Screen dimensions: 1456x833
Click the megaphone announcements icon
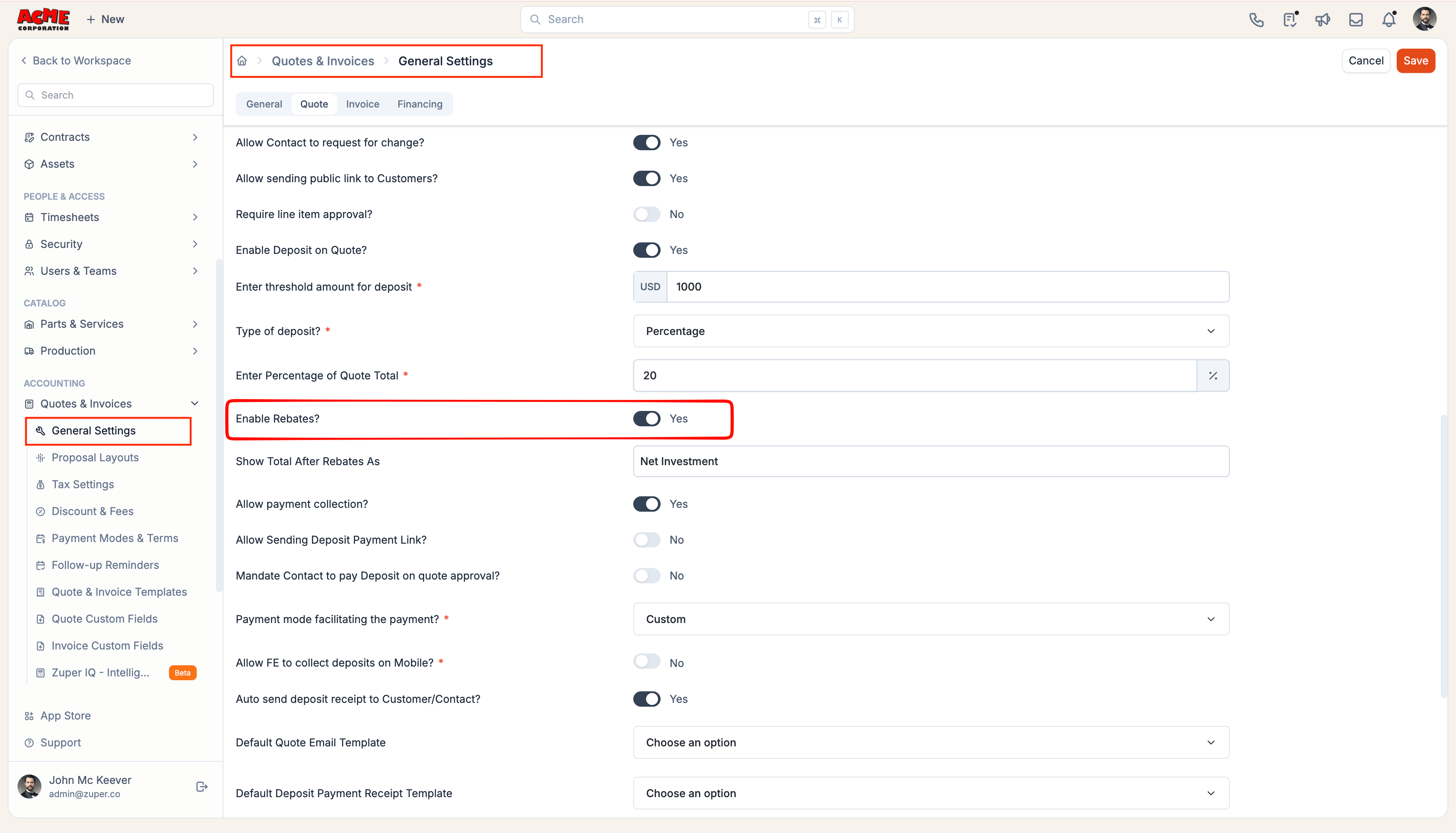tap(1322, 20)
